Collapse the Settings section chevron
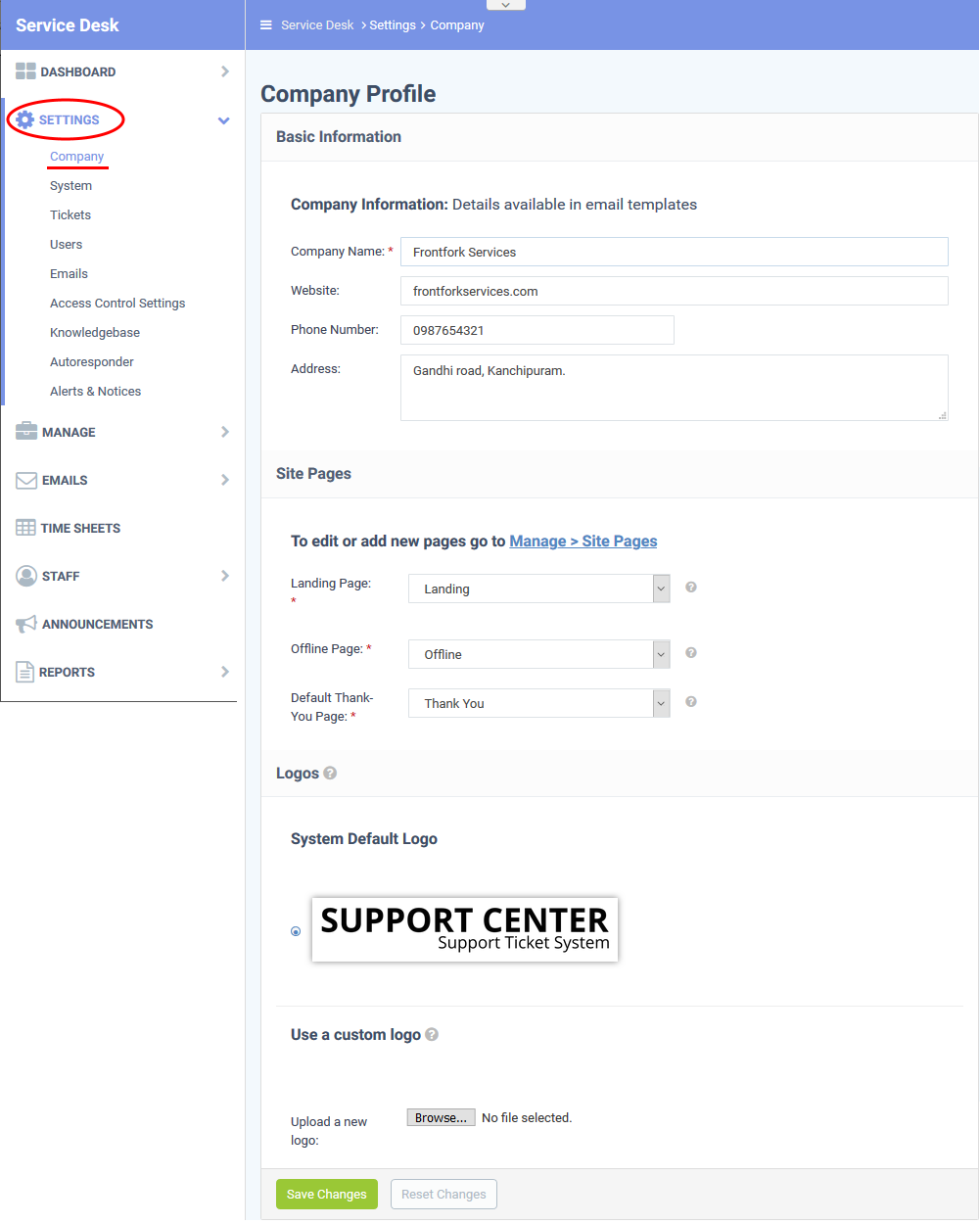This screenshot has height=1224, width=980. click(x=224, y=120)
